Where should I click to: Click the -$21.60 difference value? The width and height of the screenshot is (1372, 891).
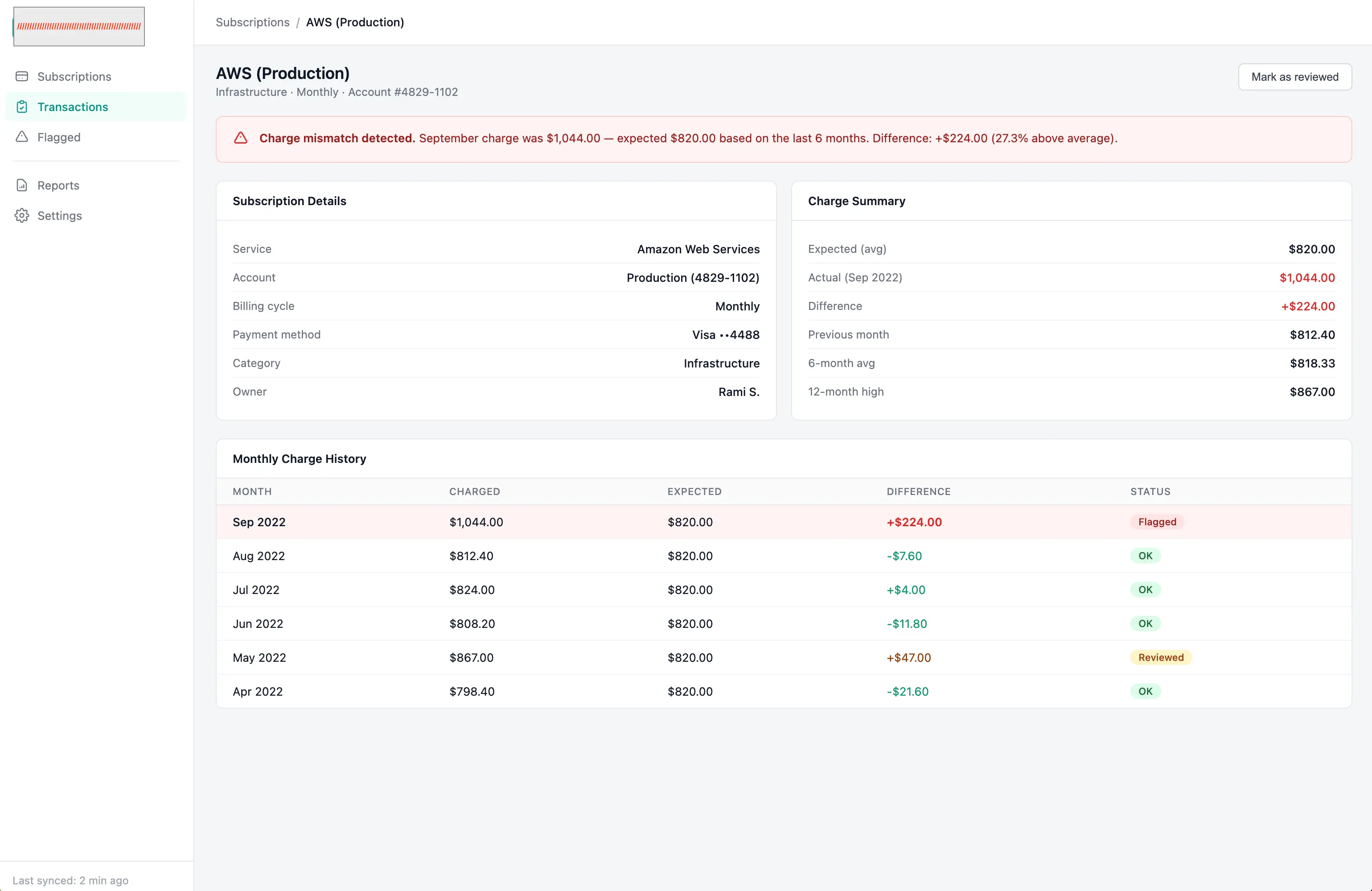tap(908, 691)
